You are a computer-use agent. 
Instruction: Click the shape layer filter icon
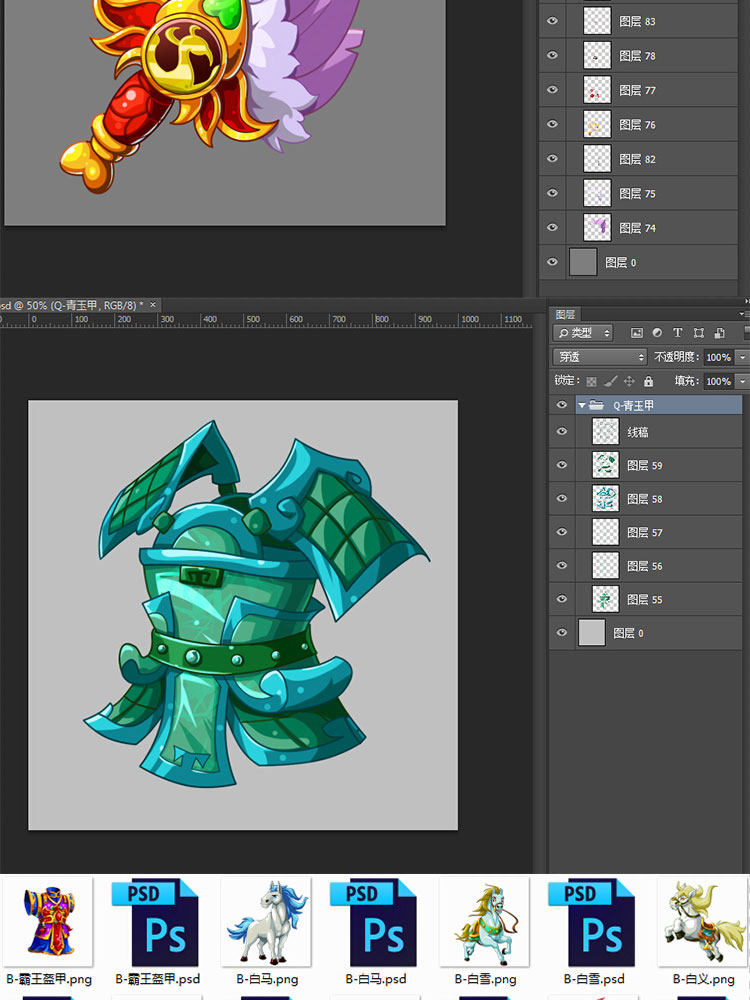[x=698, y=333]
